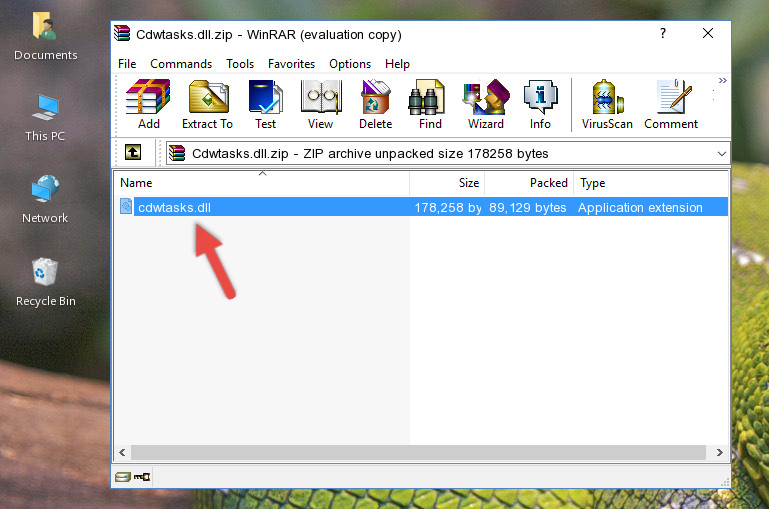769x509 pixels.
Task: Show archive Info
Action: (540, 104)
